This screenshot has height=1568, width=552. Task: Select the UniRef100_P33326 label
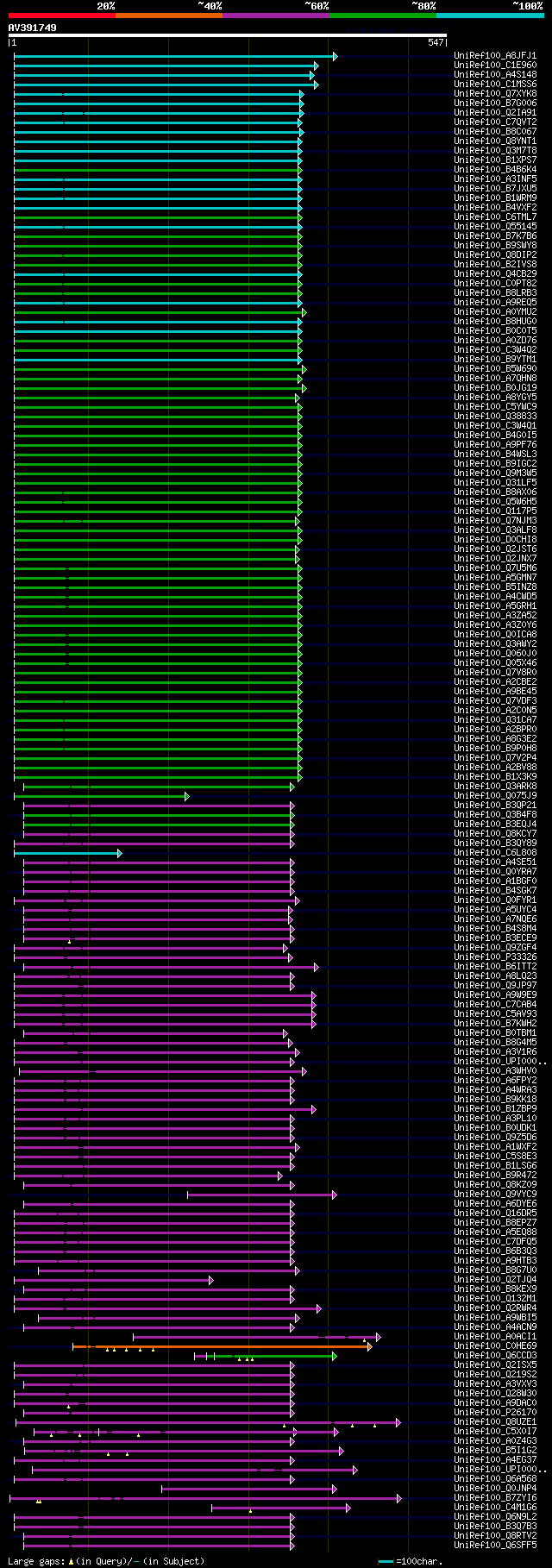[495, 956]
